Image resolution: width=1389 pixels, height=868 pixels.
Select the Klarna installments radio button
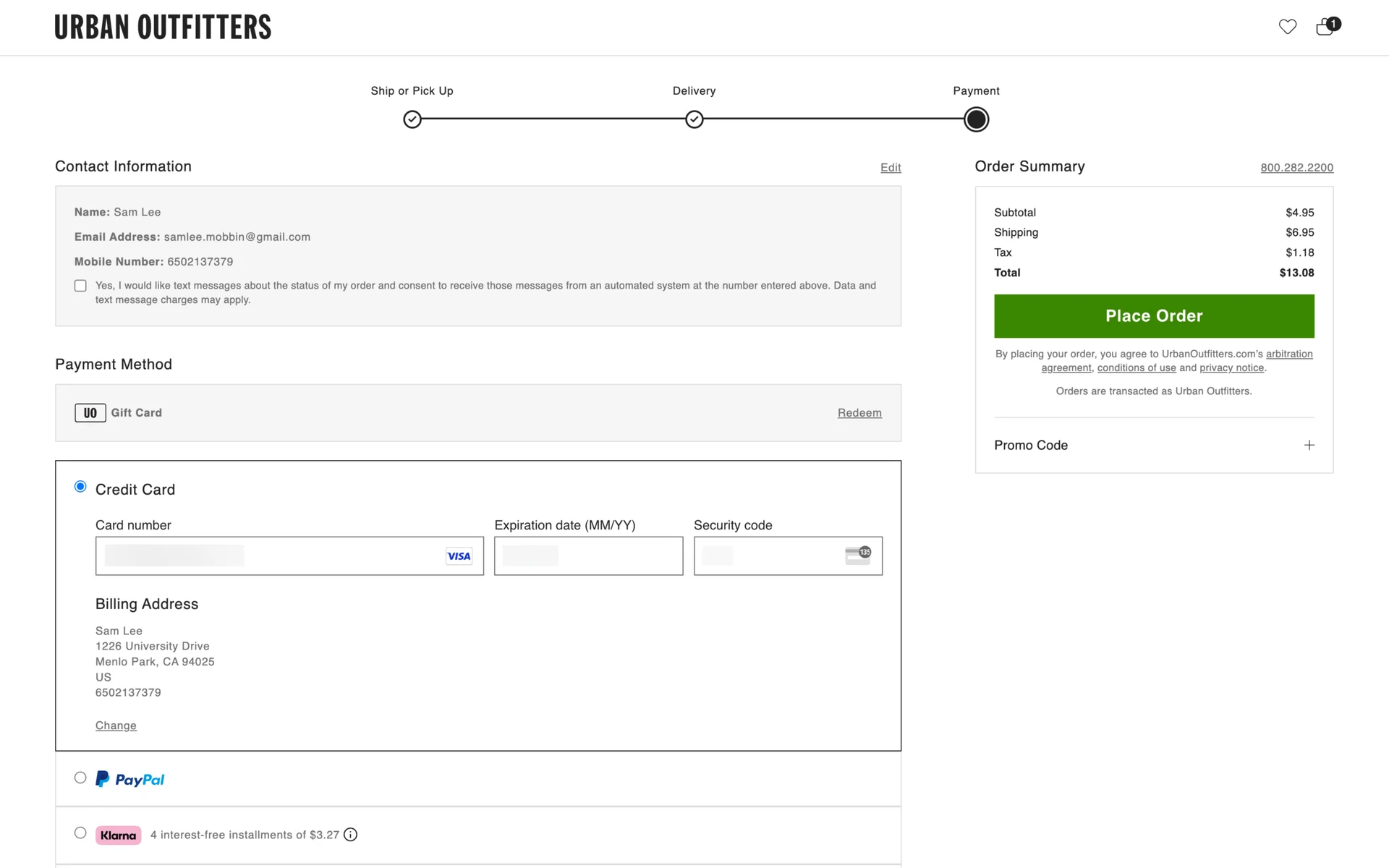coord(80,833)
